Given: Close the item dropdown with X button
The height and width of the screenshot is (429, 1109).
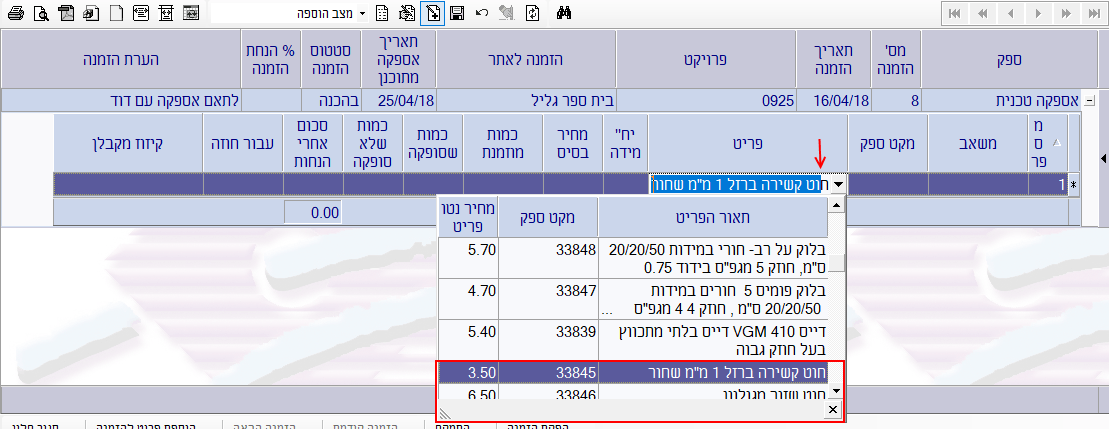Looking at the screenshot, I should point(832,410).
